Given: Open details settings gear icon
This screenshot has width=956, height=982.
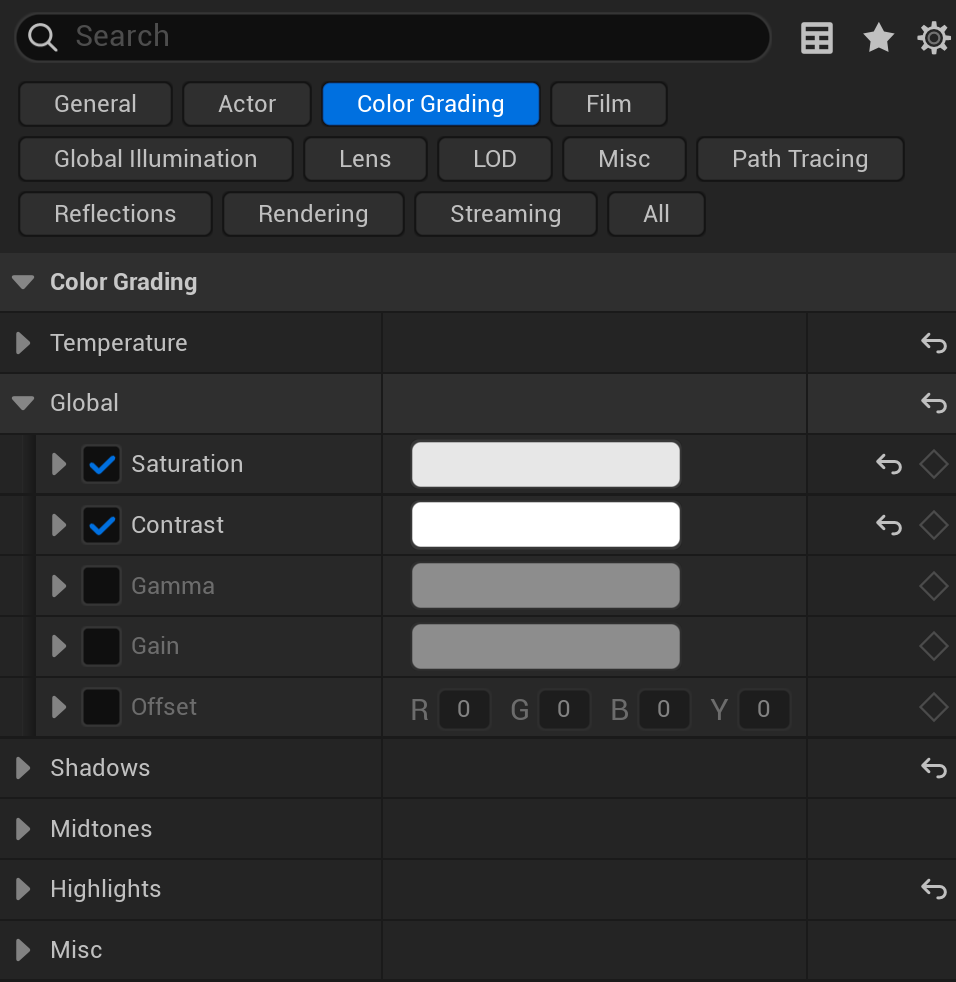Looking at the screenshot, I should click(x=933, y=38).
